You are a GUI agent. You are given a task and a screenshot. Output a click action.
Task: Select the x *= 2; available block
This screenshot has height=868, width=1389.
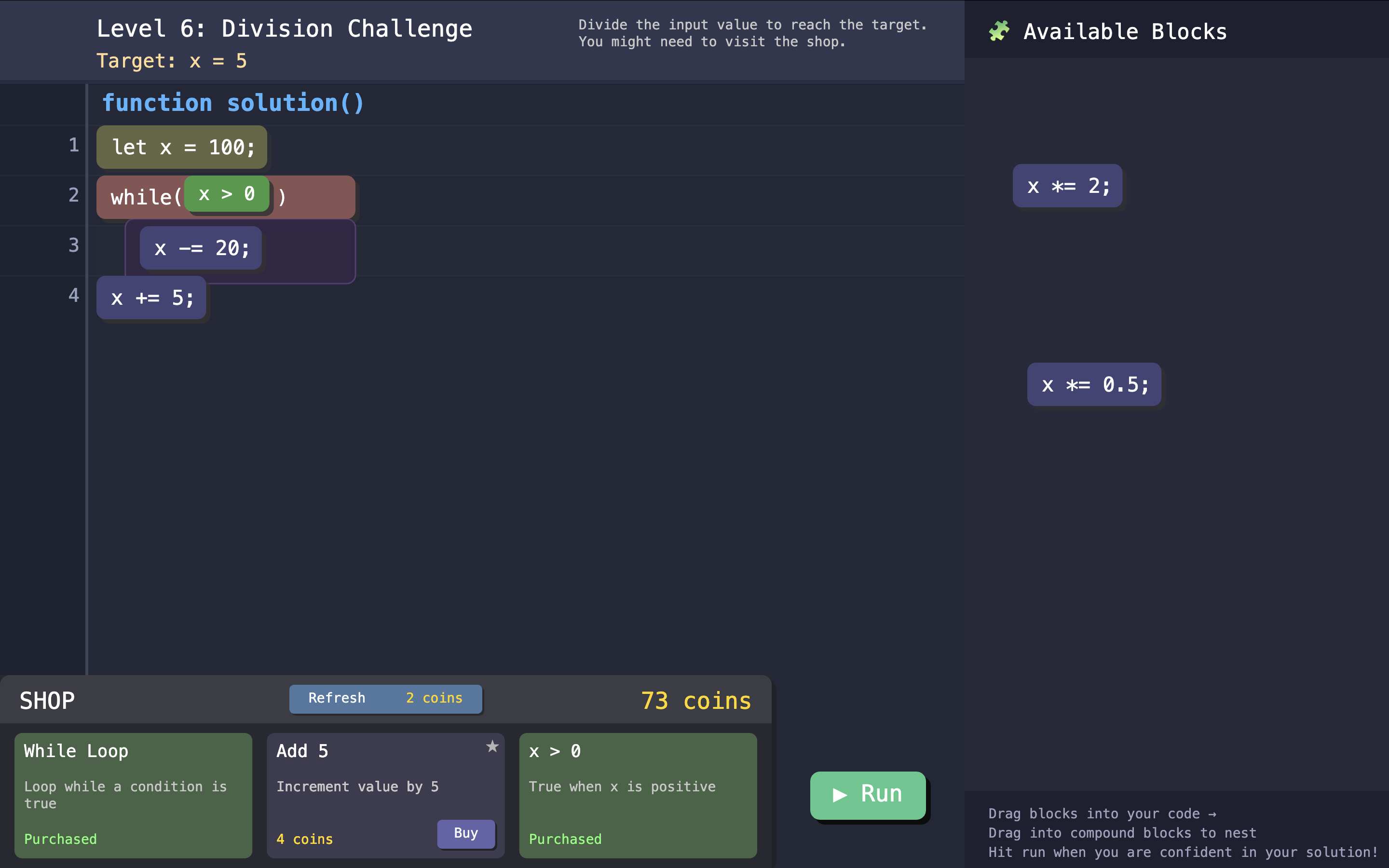tap(1067, 186)
